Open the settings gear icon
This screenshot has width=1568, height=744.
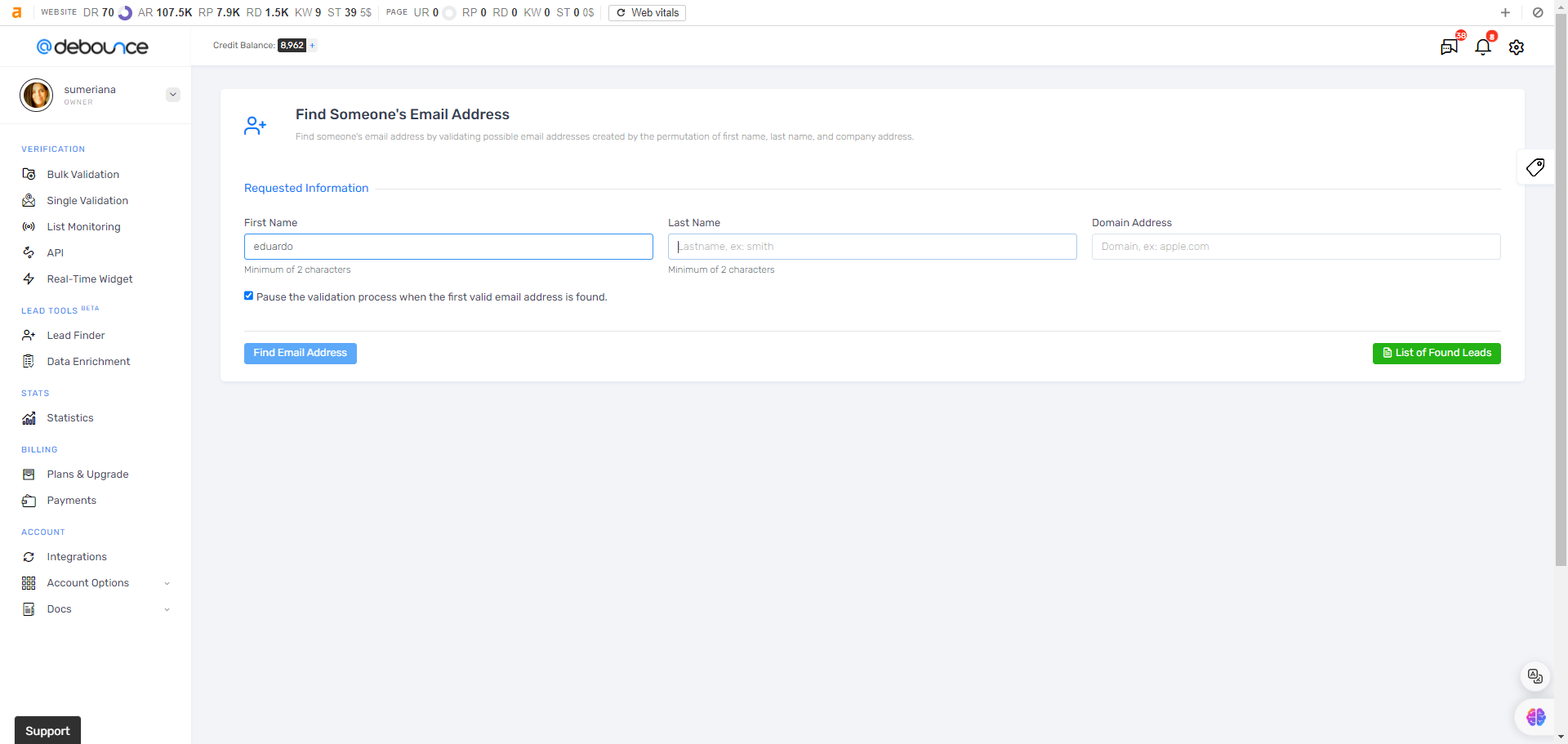(x=1516, y=47)
